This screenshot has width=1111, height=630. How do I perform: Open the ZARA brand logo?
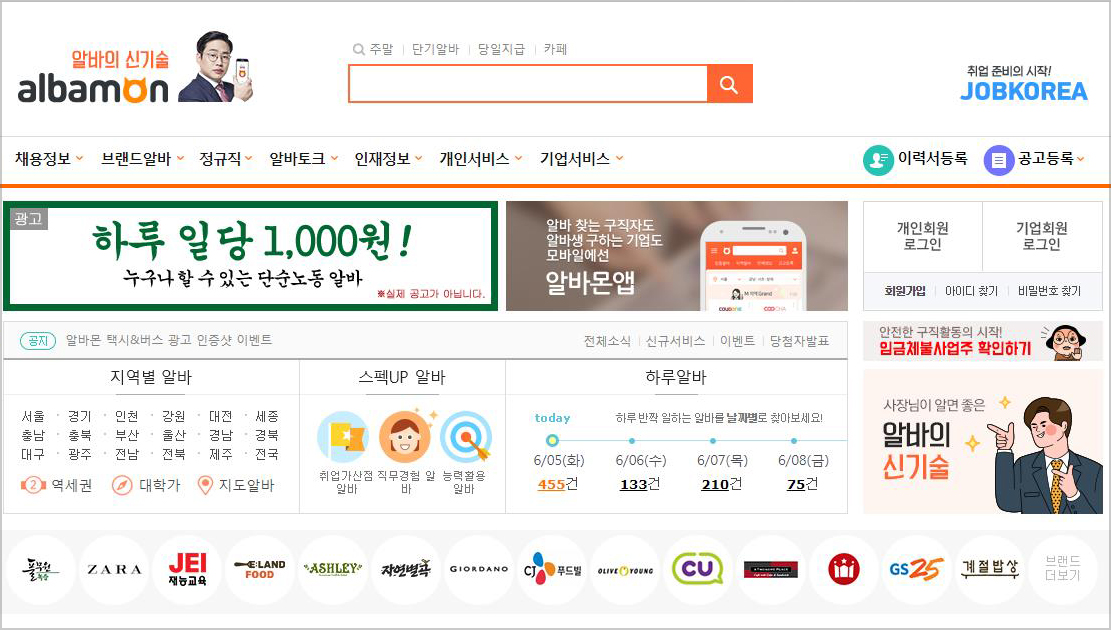pyautogui.click(x=114, y=570)
